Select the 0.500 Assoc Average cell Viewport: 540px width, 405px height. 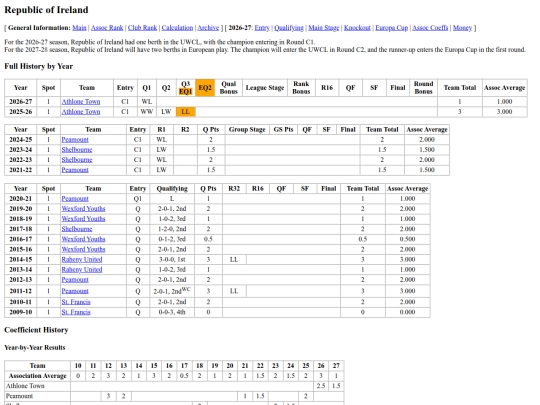coord(407,239)
